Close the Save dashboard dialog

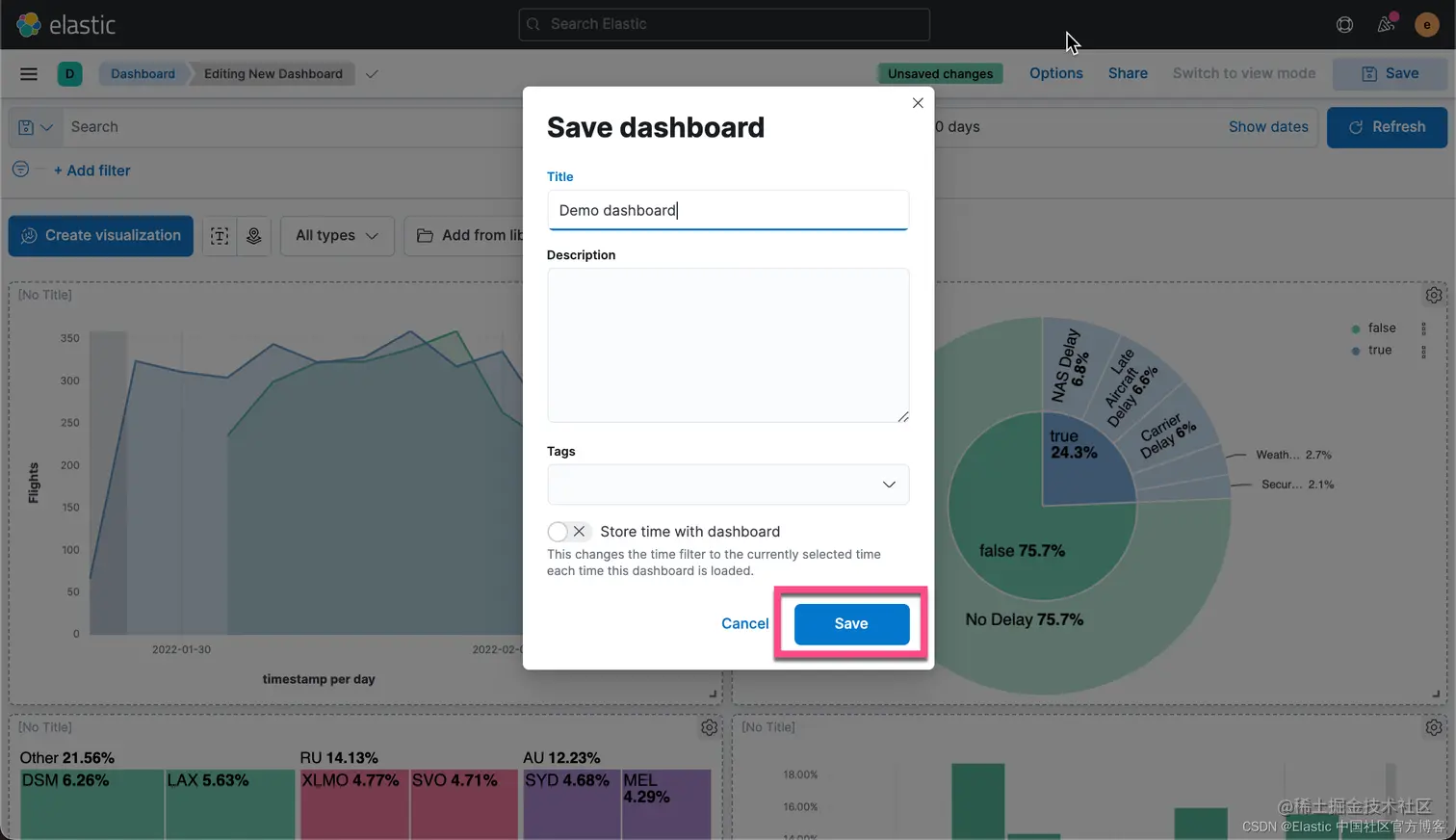point(918,103)
